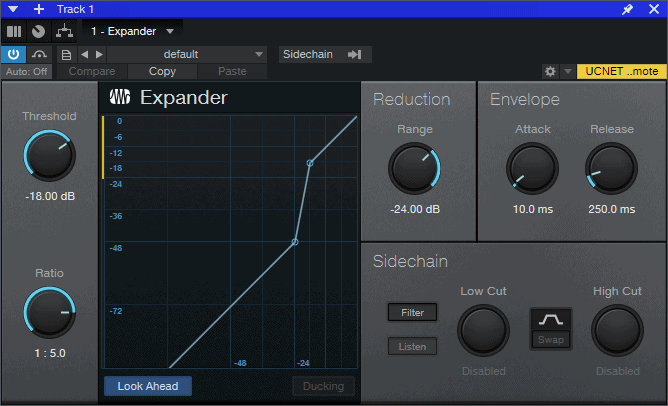Click the sidechain source arrow icon
Screen dimensions: 668x406
(x=354, y=55)
